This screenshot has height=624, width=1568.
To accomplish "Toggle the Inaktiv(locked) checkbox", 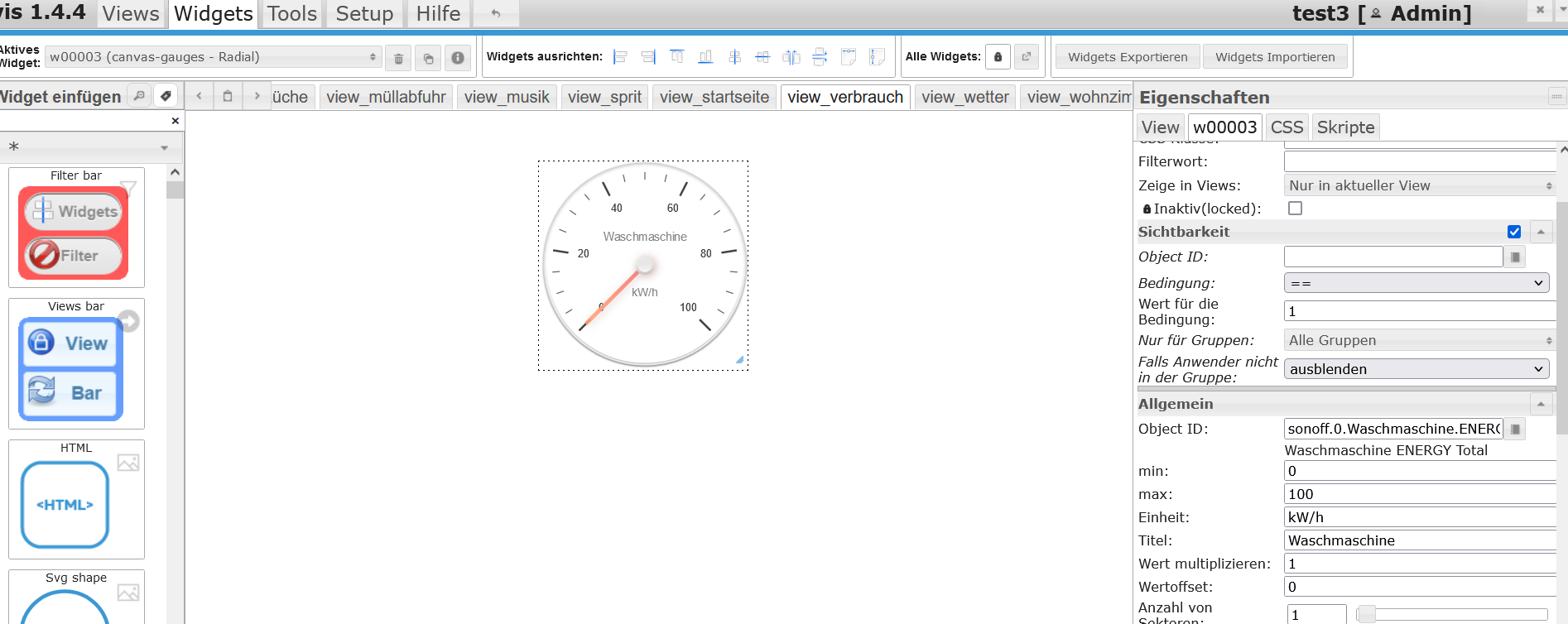I will click(1295, 209).
